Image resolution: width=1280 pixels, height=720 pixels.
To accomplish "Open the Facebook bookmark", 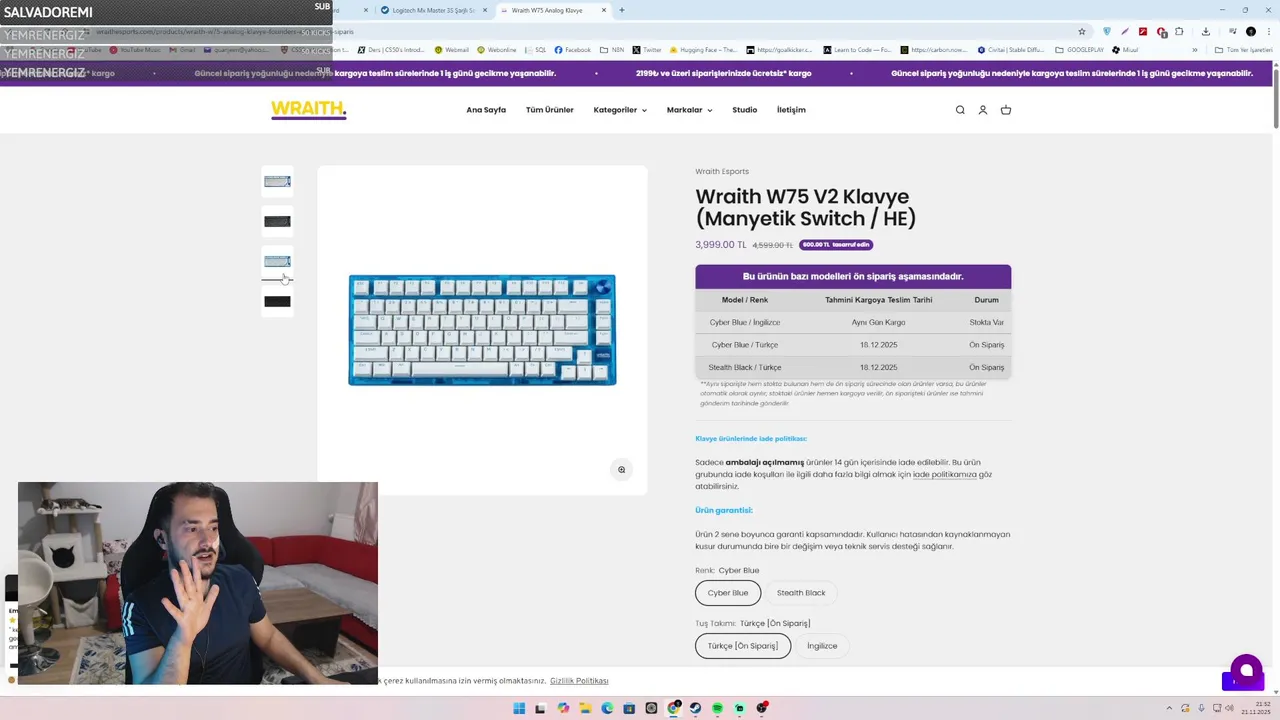I will (573, 50).
